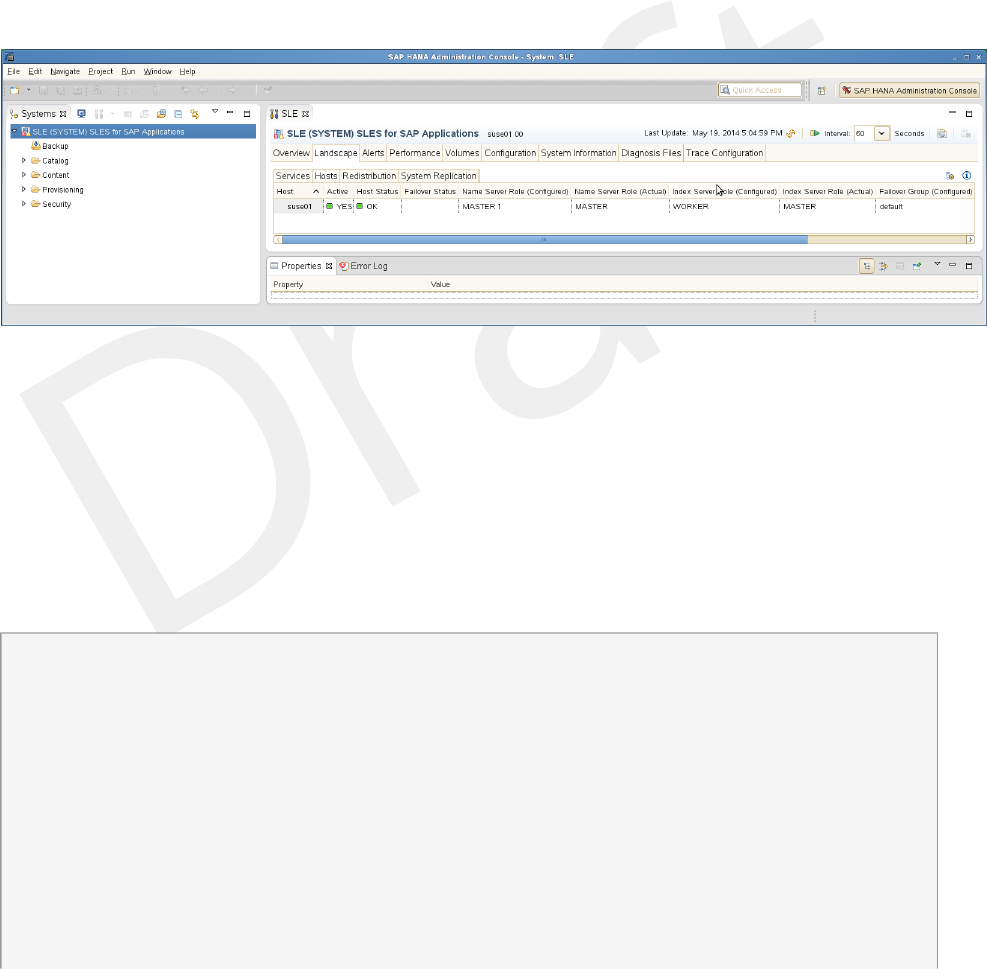
Task: Switch to the Alerts tab
Action: click(373, 153)
